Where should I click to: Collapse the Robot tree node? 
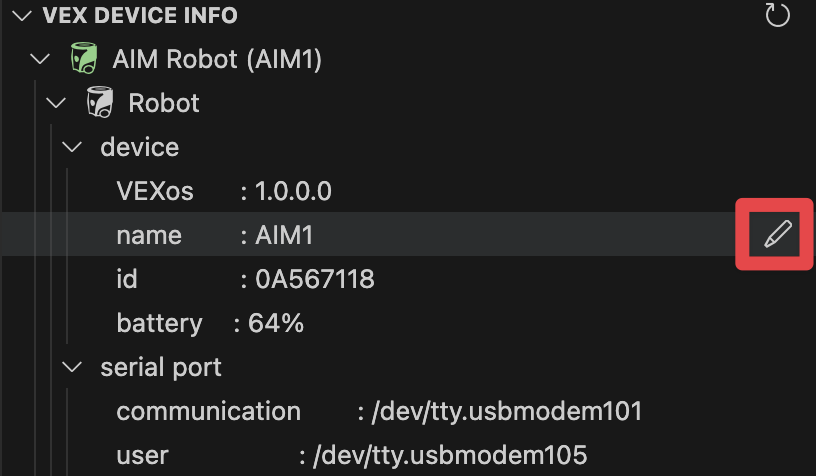pos(58,103)
